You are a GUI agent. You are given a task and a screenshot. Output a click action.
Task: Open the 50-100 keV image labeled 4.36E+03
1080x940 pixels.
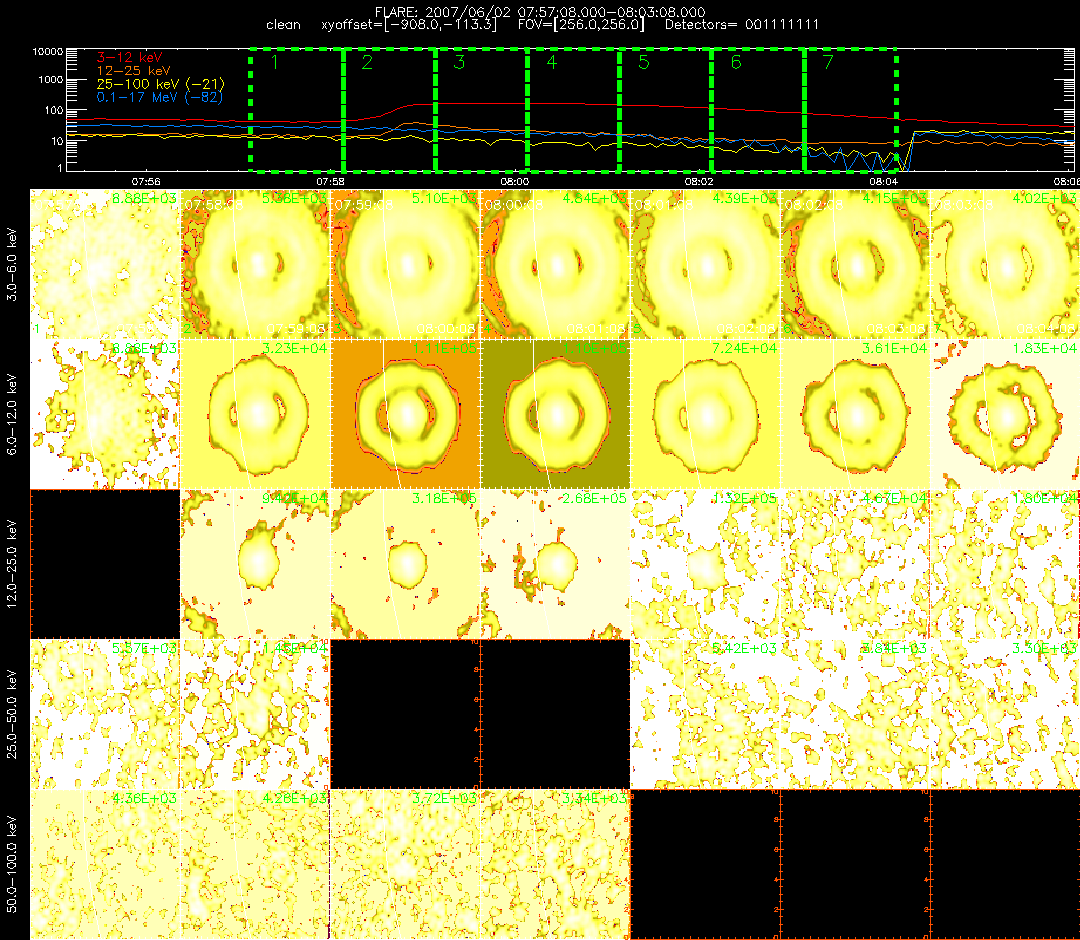pyautogui.click(x=105, y=865)
